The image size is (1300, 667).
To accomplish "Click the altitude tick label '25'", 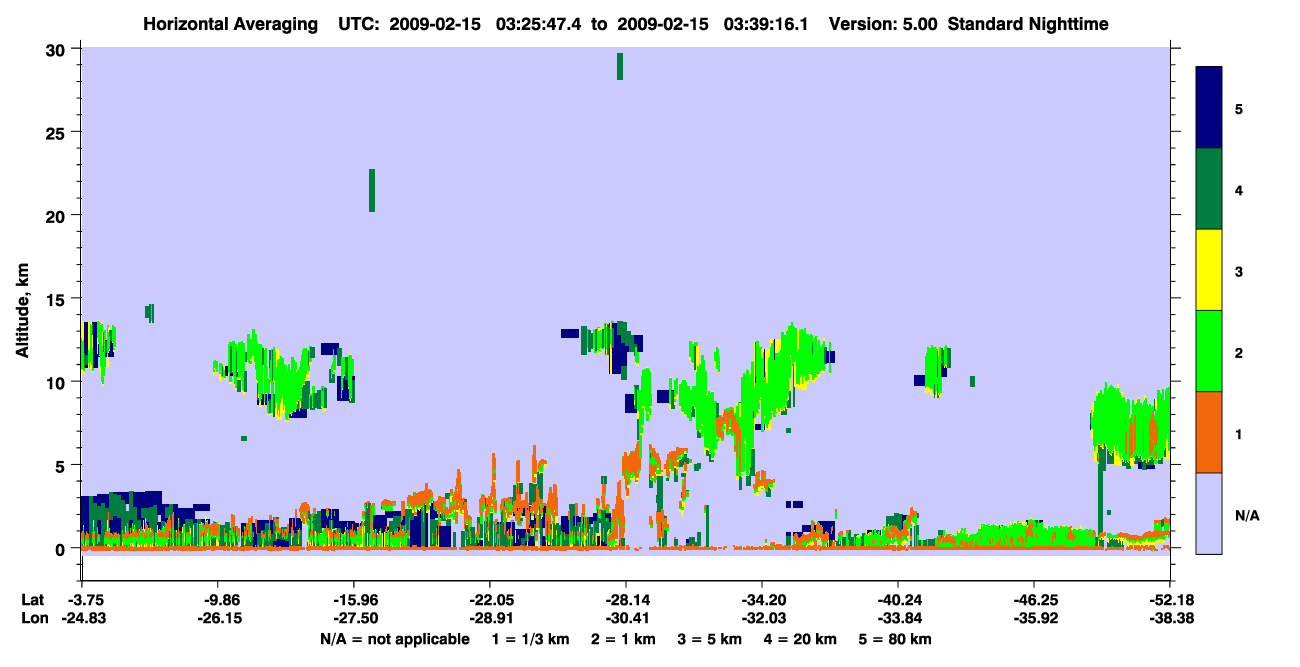I will pyautogui.click(x=58, y=133).
